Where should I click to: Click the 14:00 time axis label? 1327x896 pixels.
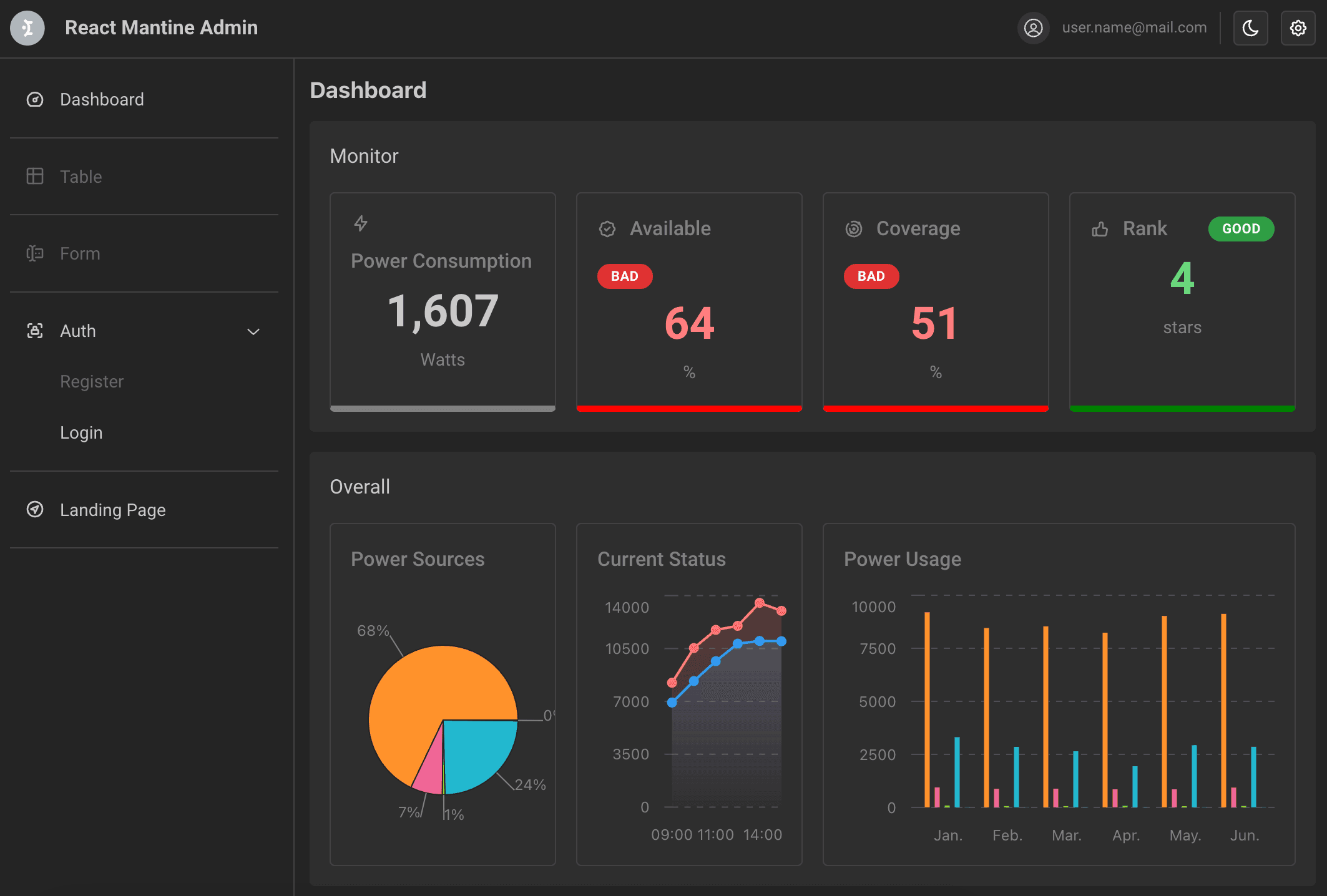pyautogui.click(x=763, y=834)
